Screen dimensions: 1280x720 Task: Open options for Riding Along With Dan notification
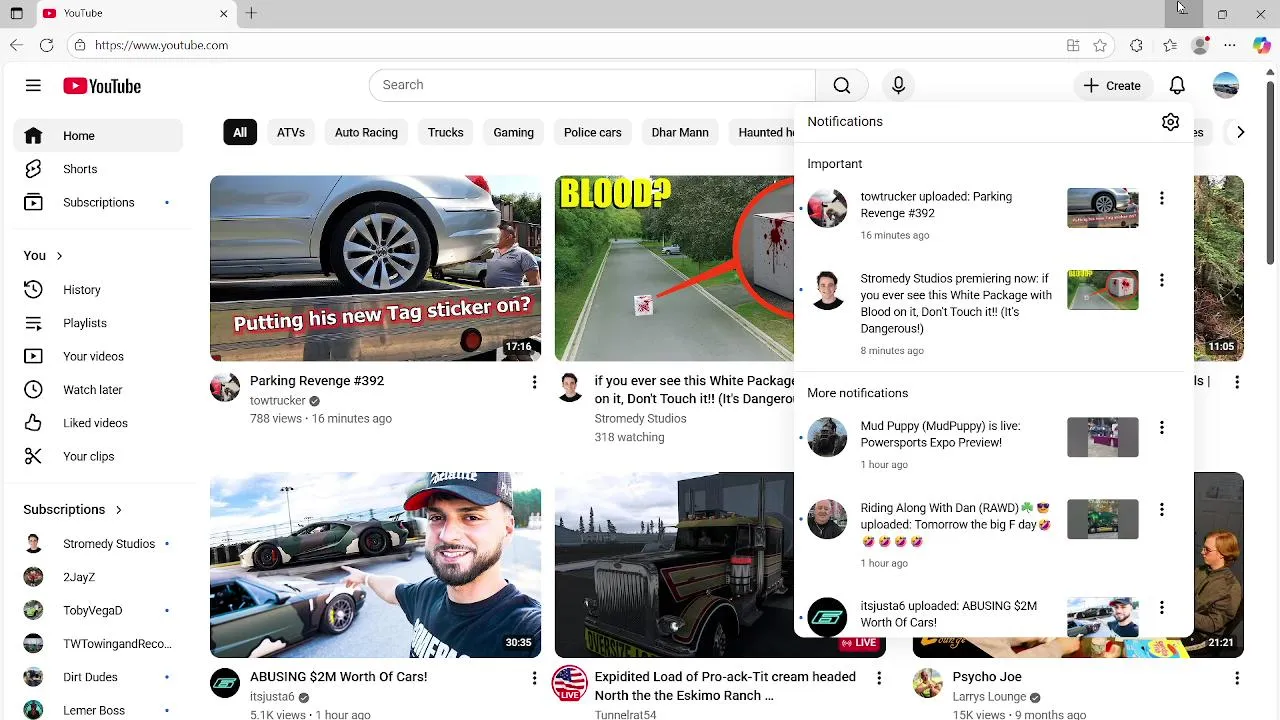1162,509
